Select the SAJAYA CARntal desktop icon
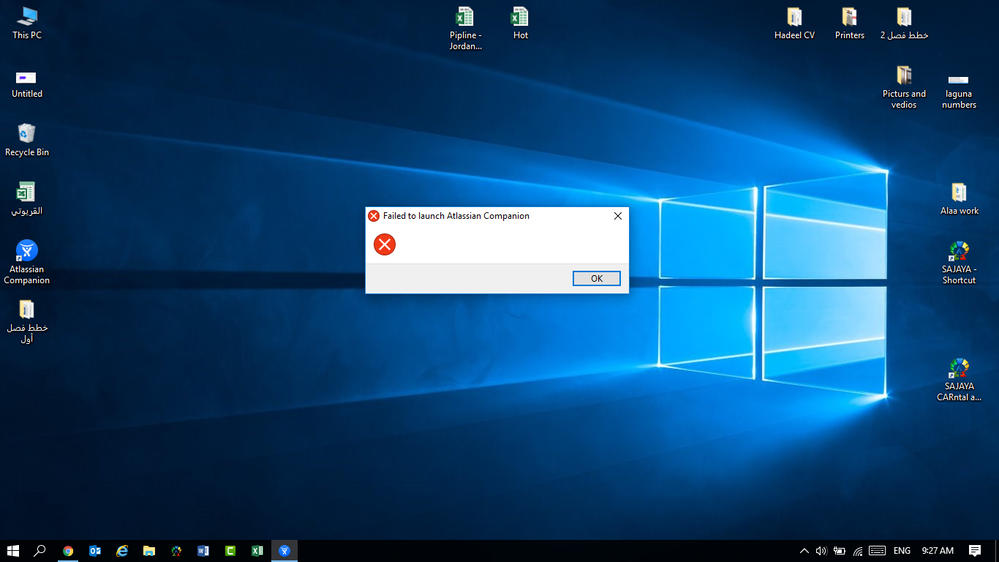Viewport: 999px width, 562px height. click(959, 380)
